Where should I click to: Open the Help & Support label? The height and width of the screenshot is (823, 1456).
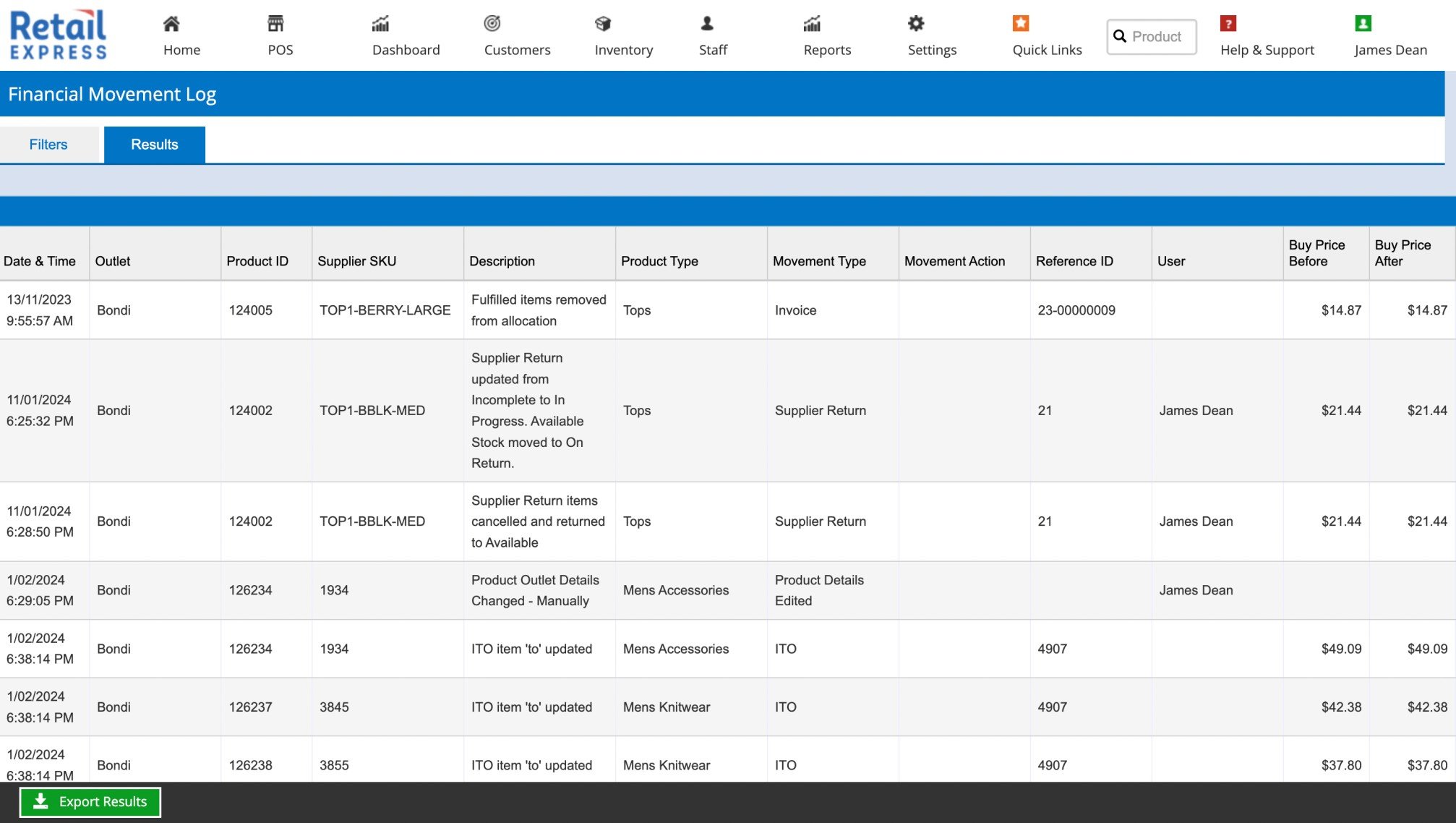pyautogui.click(x=1267, y=50)
